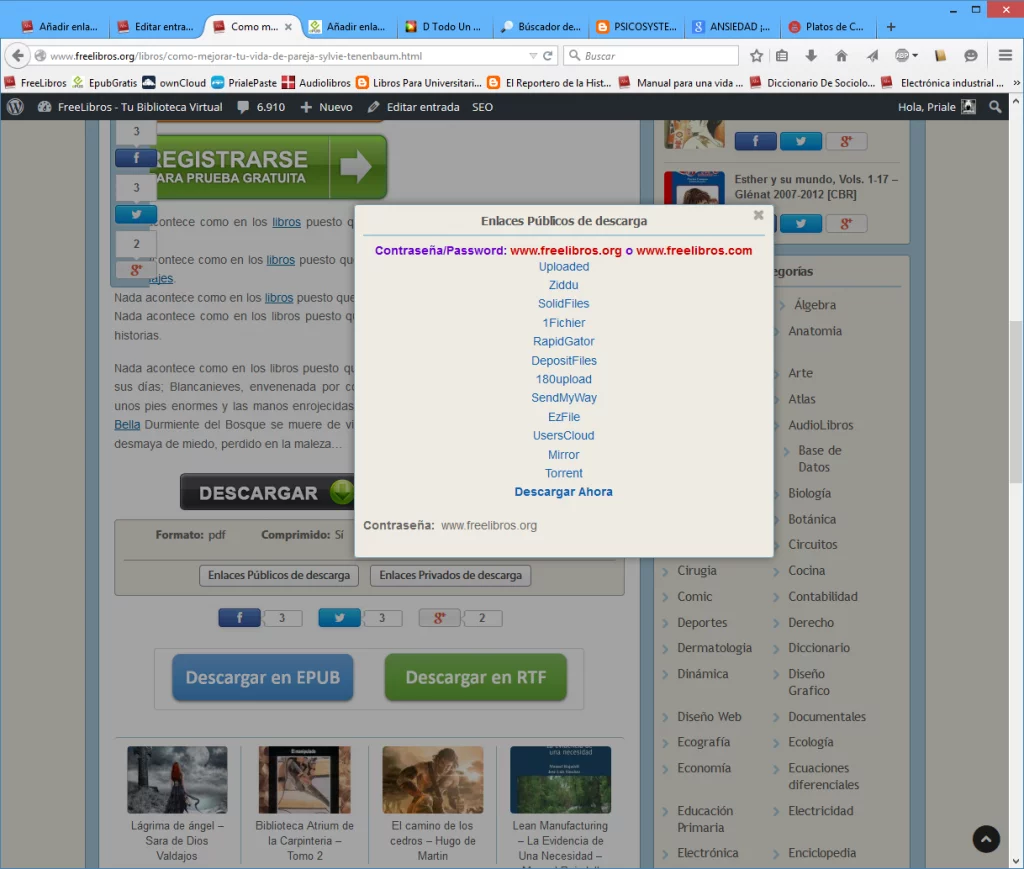Click the Firefox back navigation arrow
Screen dimensions: 1024x869
(x=18, y=56)
